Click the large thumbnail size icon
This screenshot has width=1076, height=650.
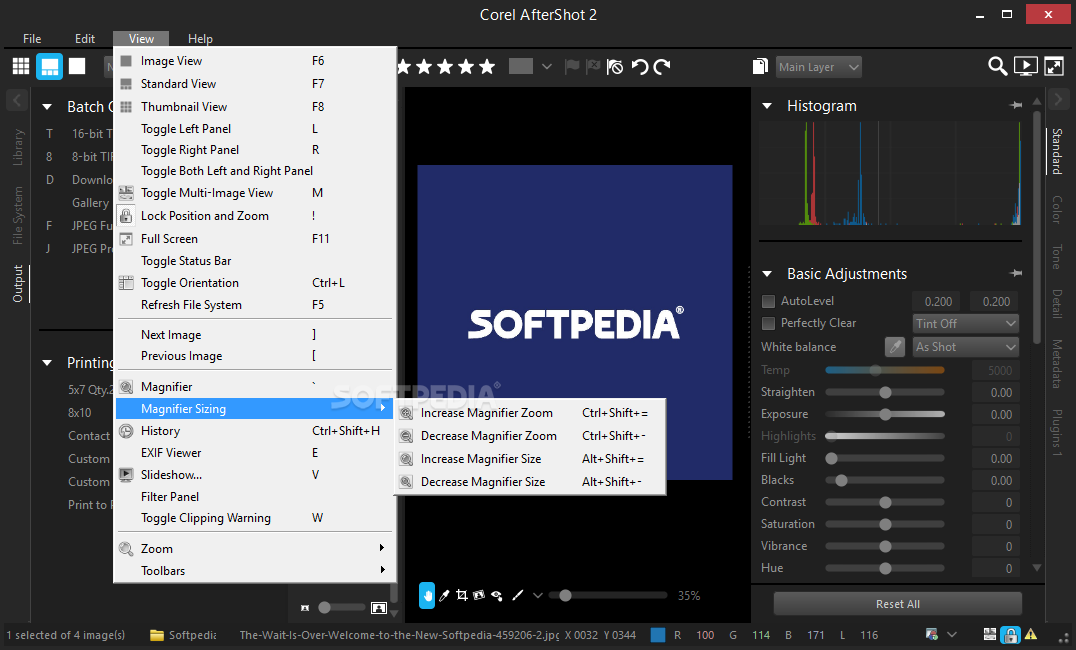coord(379,607)
